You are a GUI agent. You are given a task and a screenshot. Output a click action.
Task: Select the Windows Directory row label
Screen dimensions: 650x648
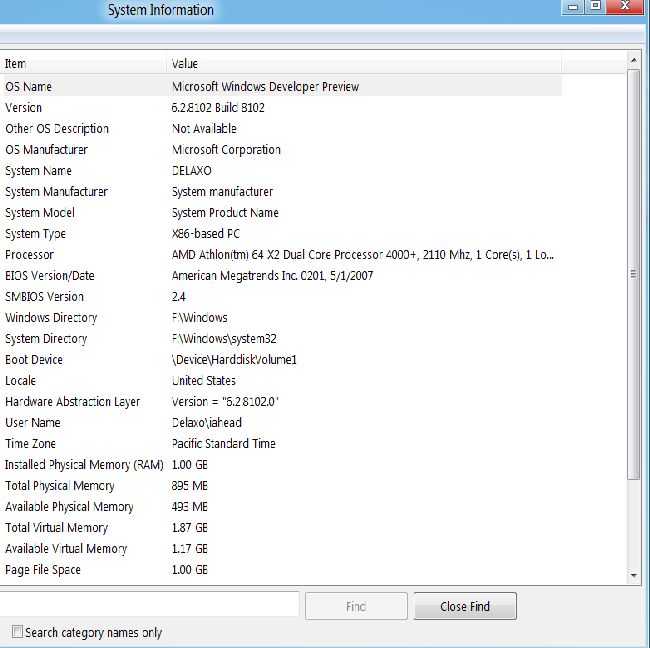51,318
